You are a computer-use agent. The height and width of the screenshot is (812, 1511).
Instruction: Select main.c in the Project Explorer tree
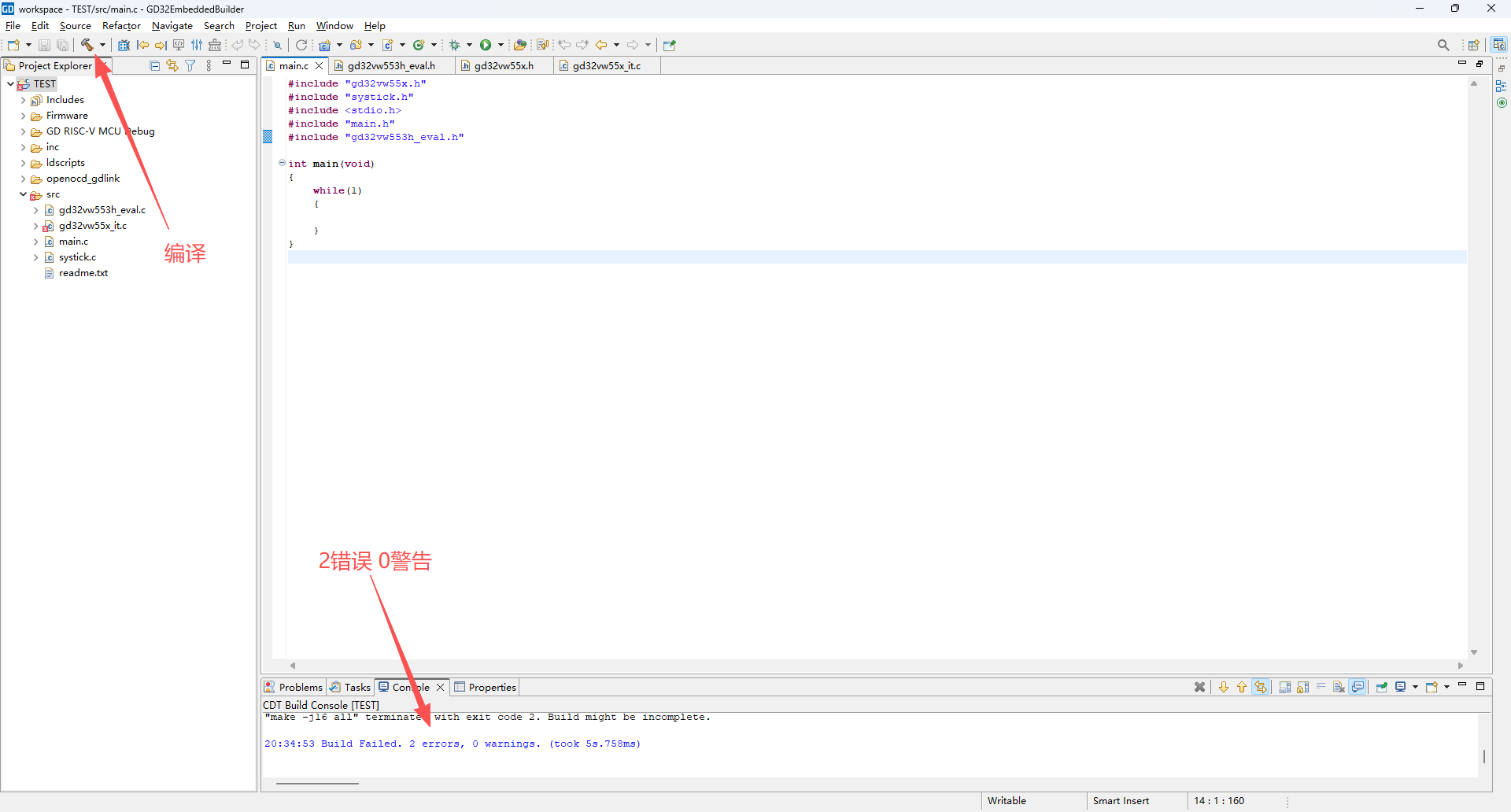73,242
